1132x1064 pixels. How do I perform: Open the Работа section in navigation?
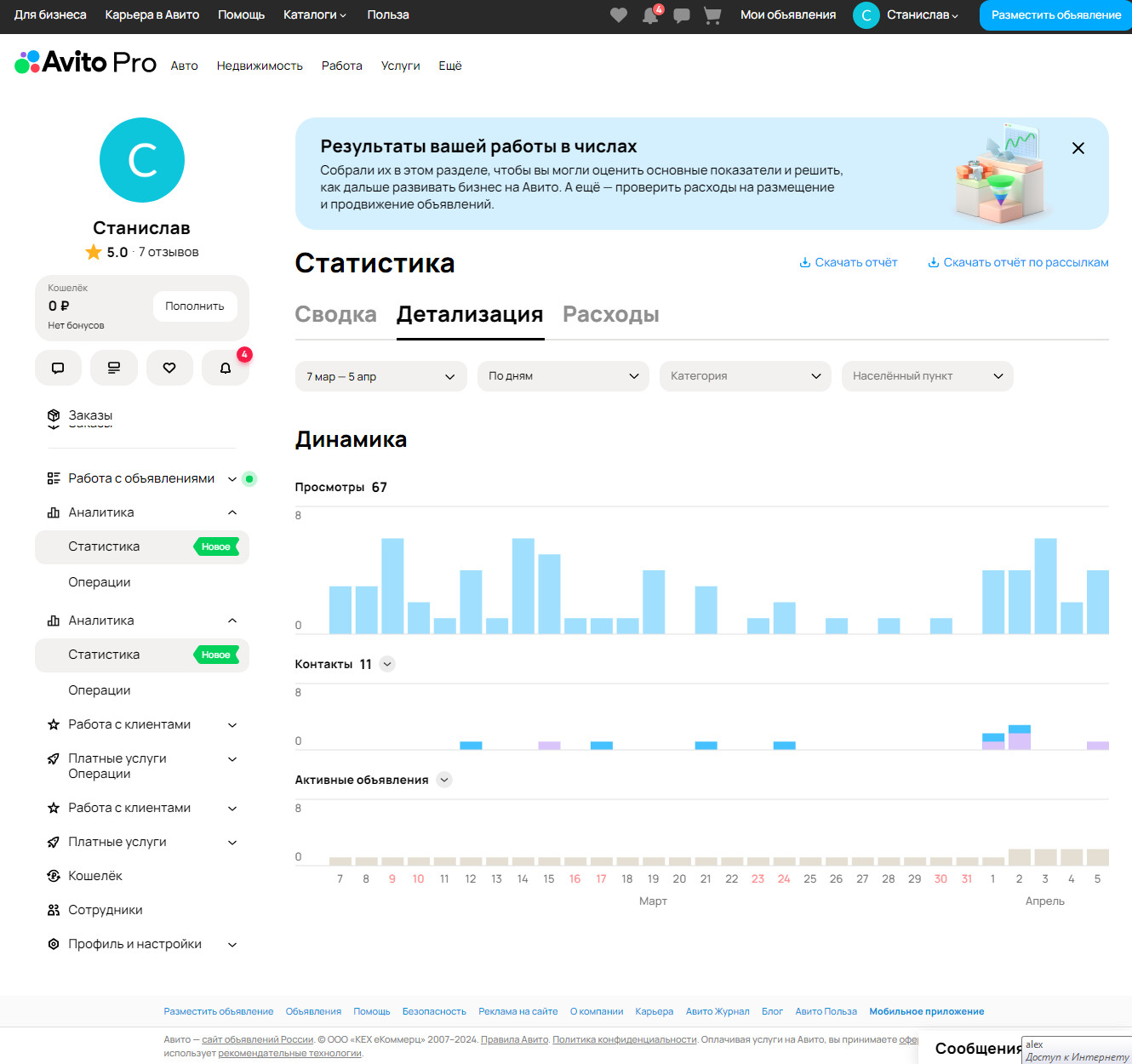tap(342, 66)
